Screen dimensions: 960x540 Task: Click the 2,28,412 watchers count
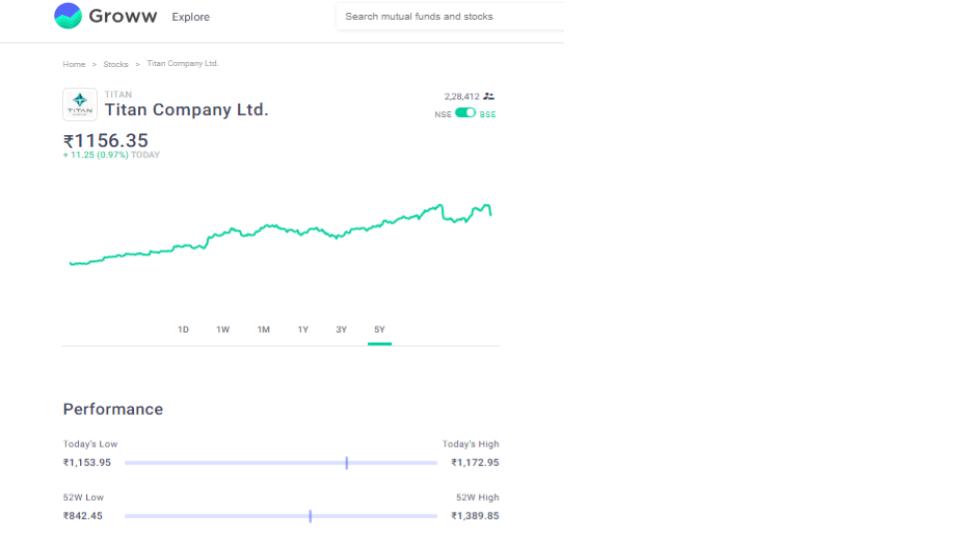(462, 97)
